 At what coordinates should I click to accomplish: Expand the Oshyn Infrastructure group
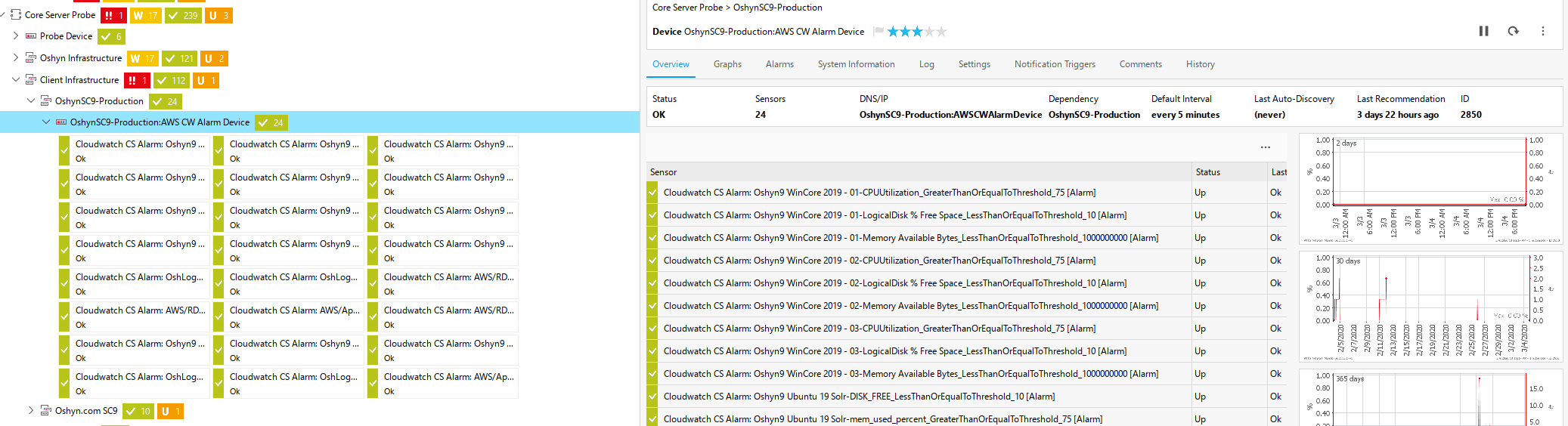(x=16, y=57)
